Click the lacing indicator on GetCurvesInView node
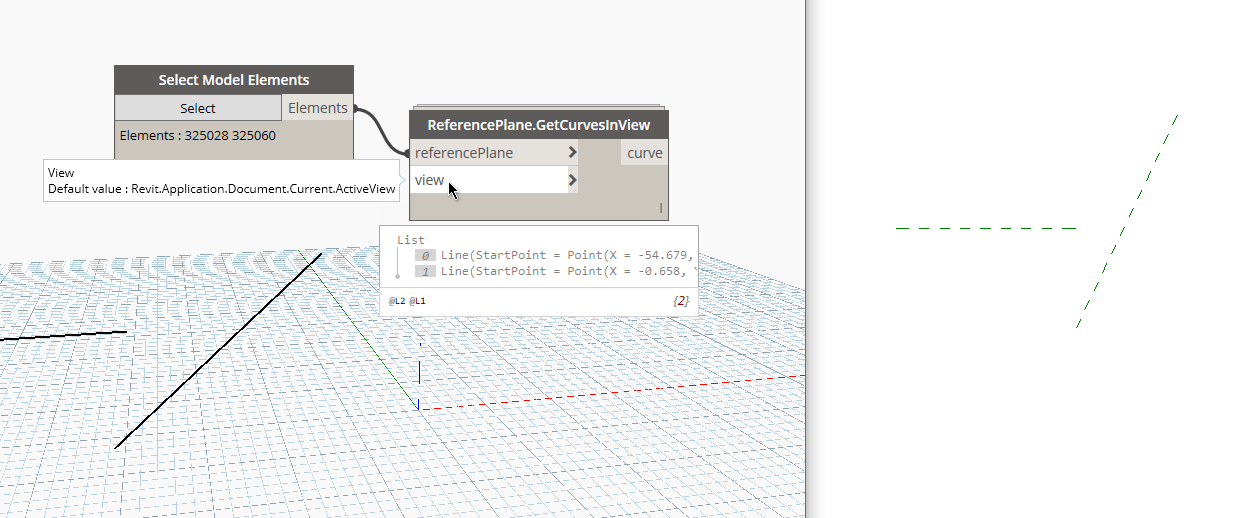The height and width of the screenshot is (518, 1256). tap(660, 208)
